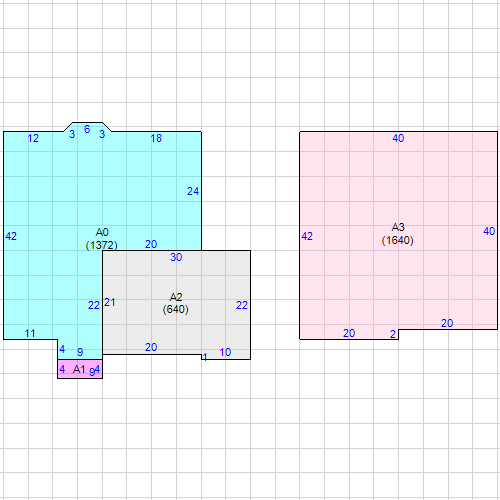Image resolution: width=500 pixels, height=500 pixels.
Task: Click the 6 dimension on the top bump
Action: [87, 129]
